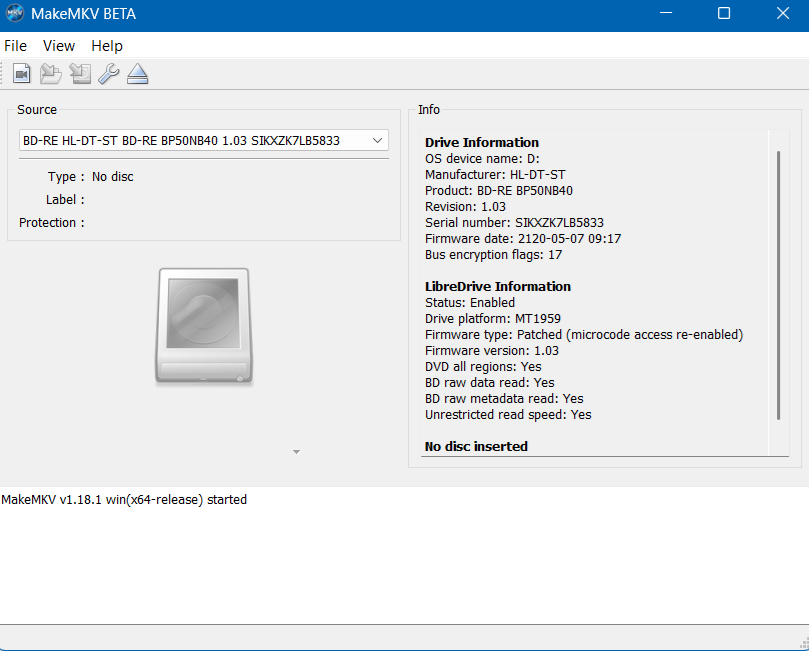The height and width of the screenshot is (651, 809).
Task: Open the Help menu
Action: point(107,46)
